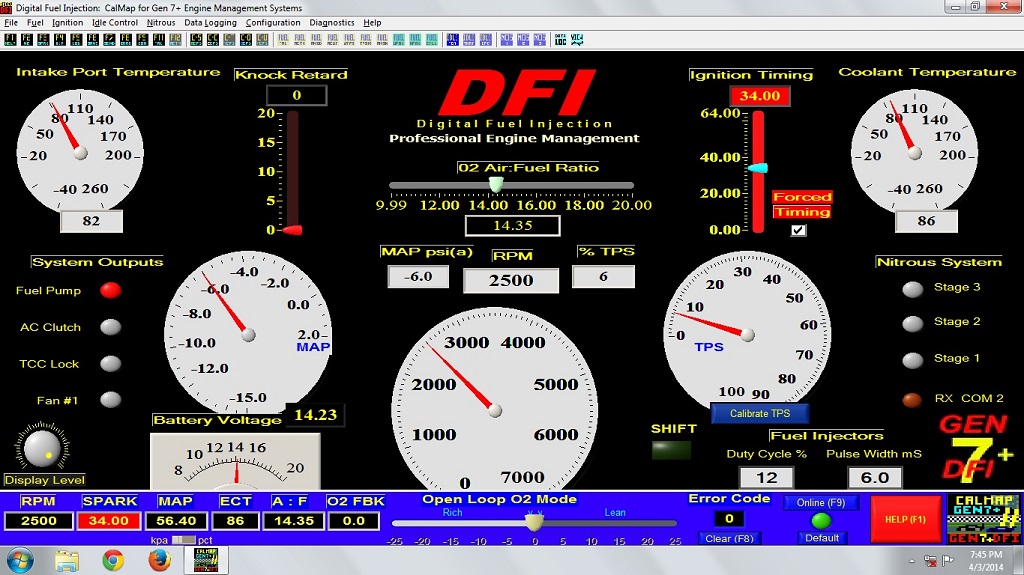This screenshot has height=575, width=1024.
Task: Click the F1 help toolbar icon
Action: (x=10, y=40)
